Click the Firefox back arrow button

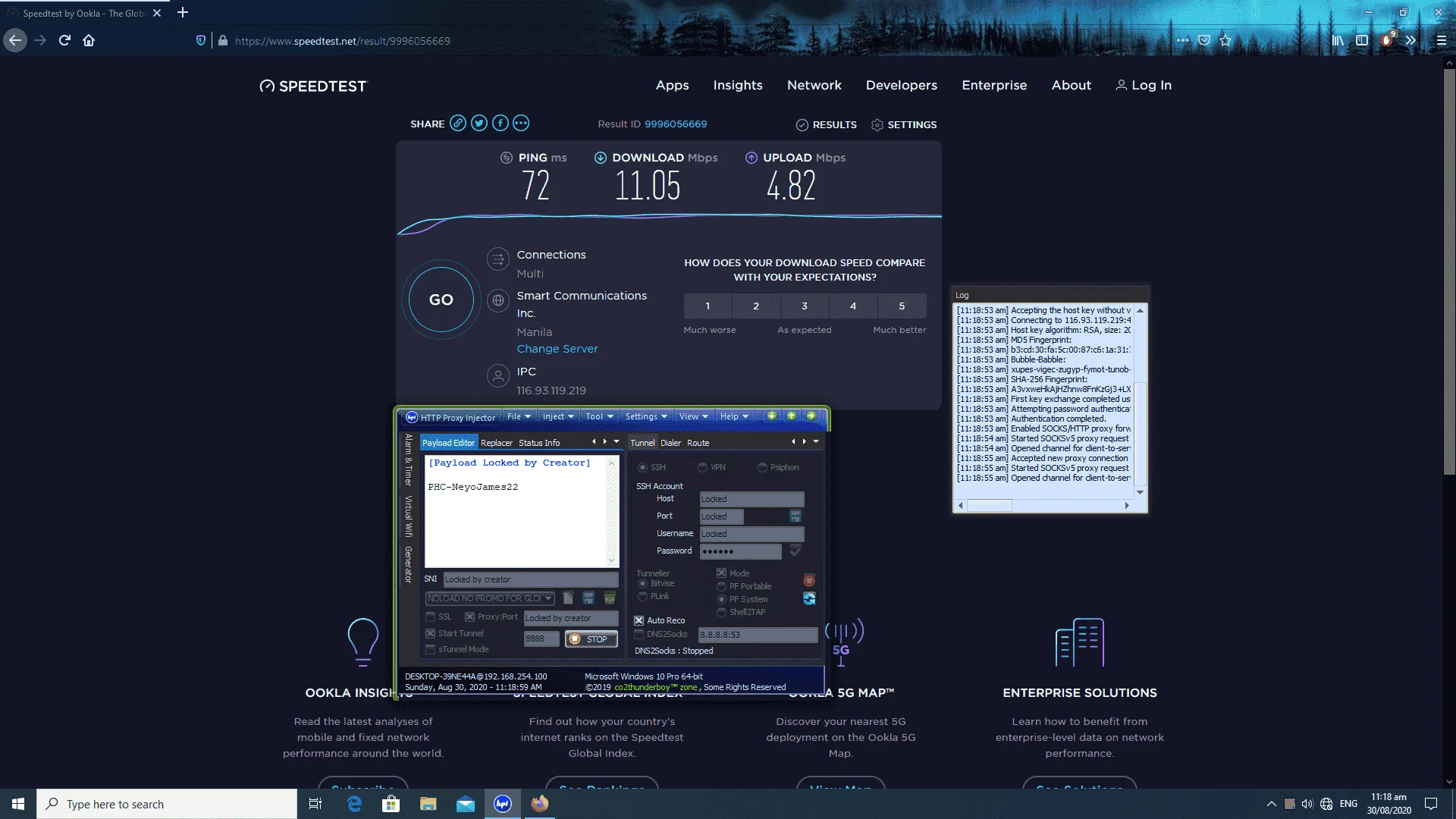tap(15, 40)
